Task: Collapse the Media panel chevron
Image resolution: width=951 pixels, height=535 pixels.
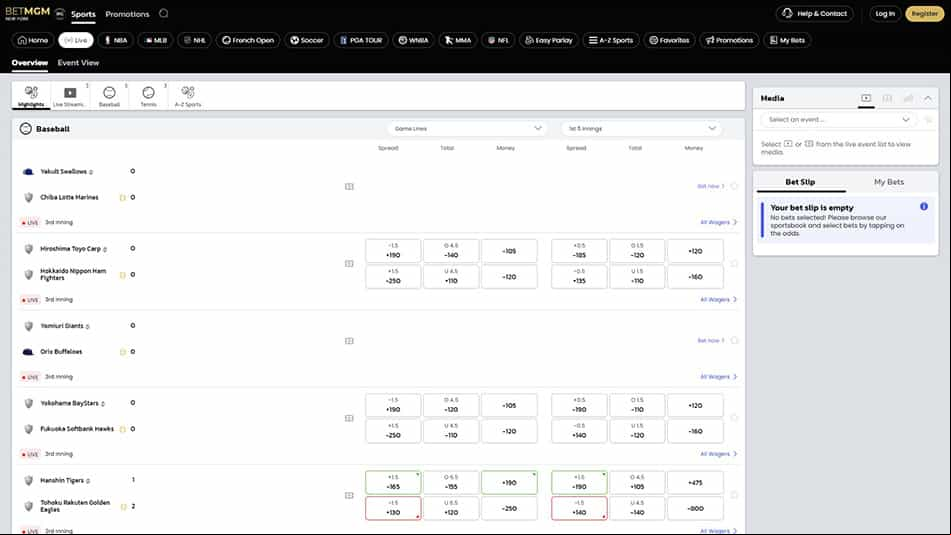Action: pos(928,98)
